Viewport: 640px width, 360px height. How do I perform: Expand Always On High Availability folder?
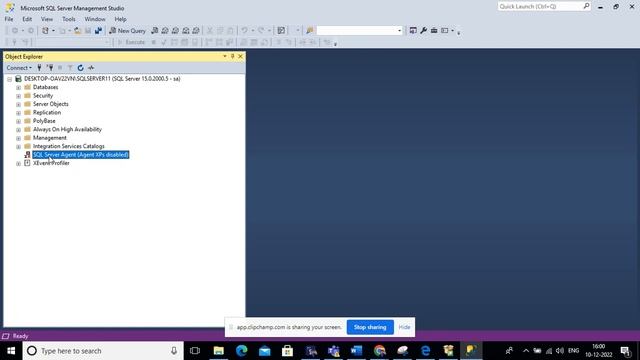(x=18, y=129)
